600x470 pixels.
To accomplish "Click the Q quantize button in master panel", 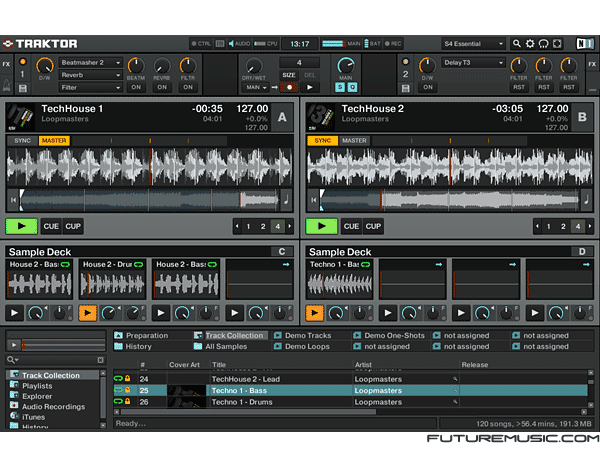I will click(x=352, y=87).
